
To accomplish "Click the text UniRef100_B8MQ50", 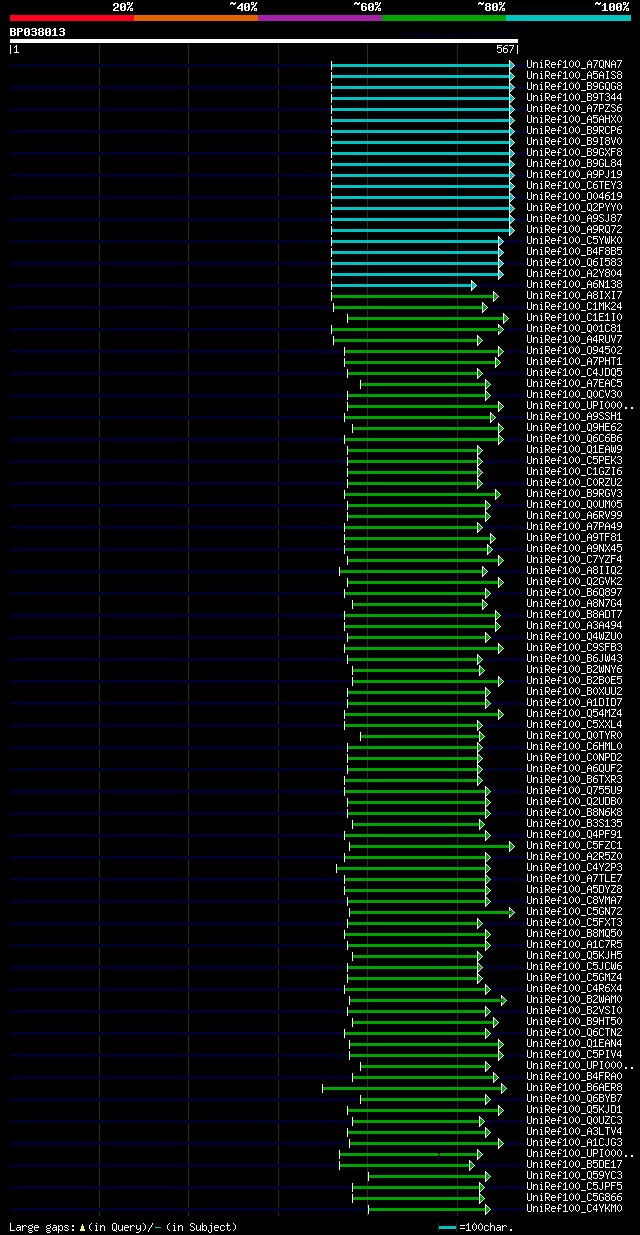I will click(574, 933).
